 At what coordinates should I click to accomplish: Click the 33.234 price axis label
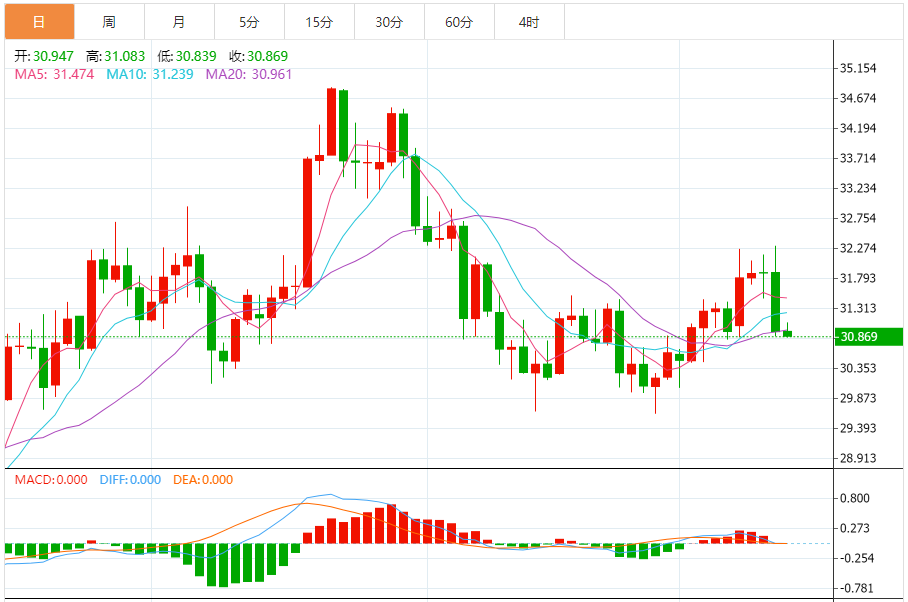pos(858,188)
